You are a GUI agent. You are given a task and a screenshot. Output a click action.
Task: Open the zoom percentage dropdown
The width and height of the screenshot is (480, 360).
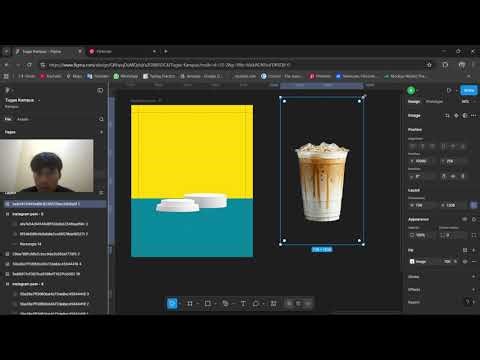point(467,101)
